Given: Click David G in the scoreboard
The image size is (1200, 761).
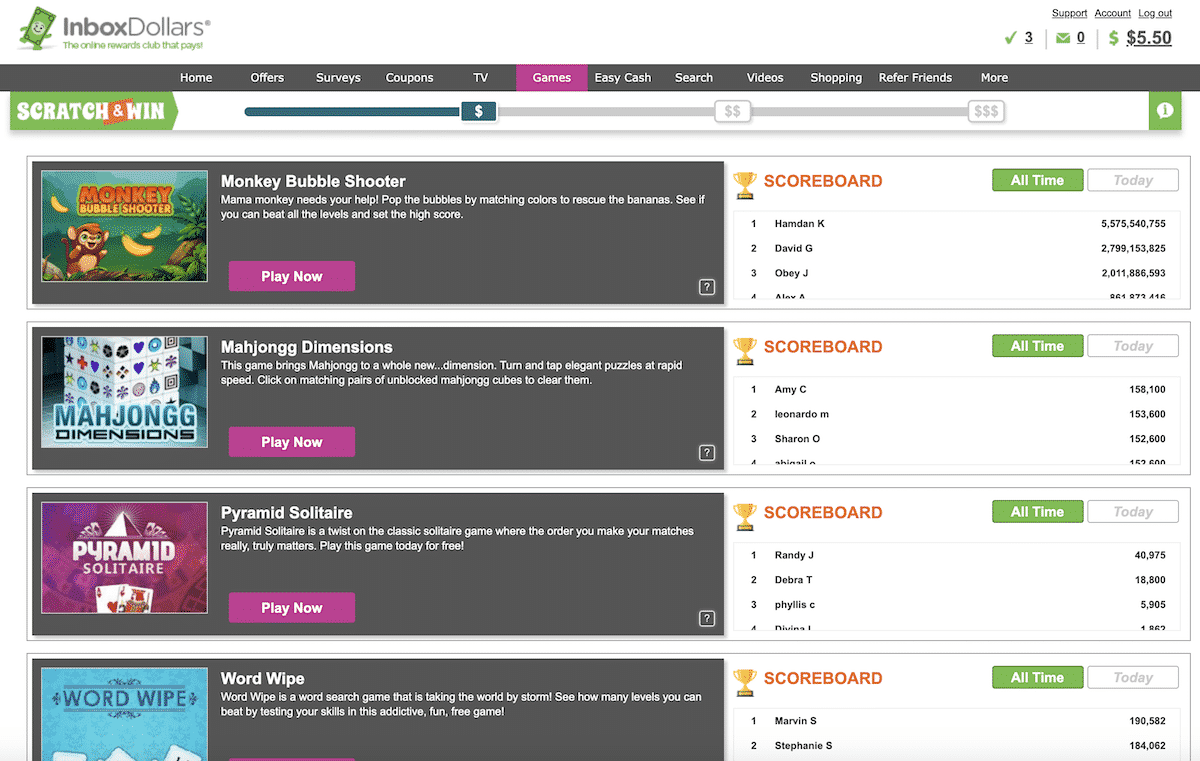Looking at the screenshot, I should [x=794, y=248].
